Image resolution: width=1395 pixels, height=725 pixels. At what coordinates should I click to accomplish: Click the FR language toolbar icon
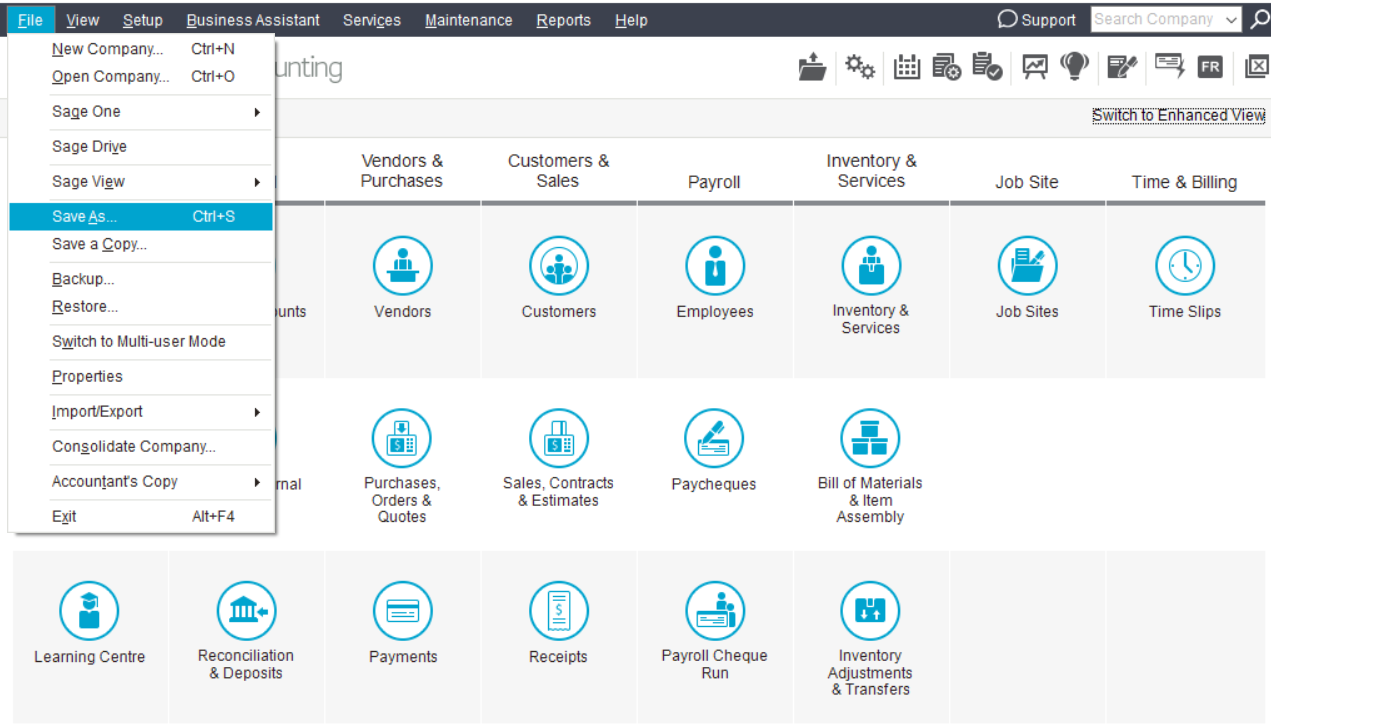tap(1210, 67)
